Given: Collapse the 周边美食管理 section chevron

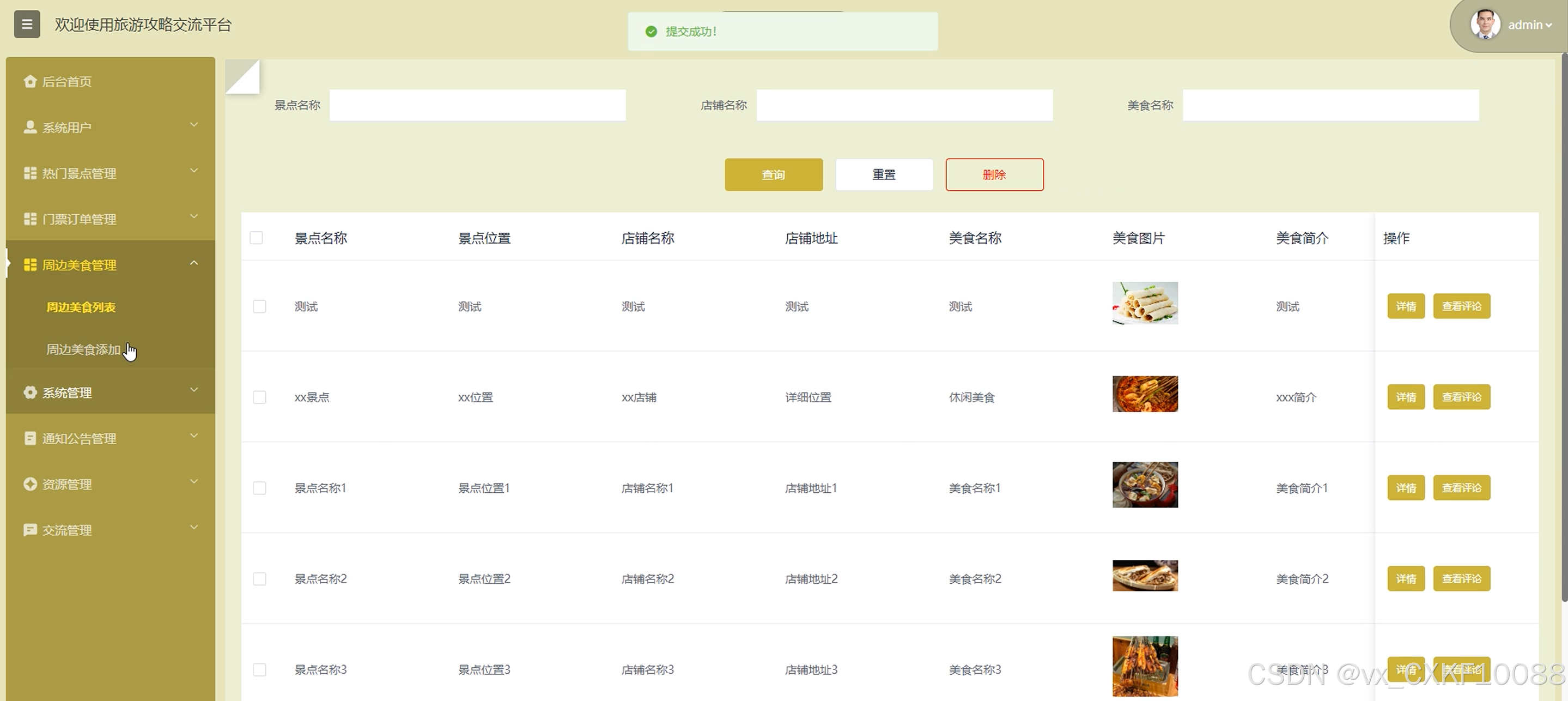Looking at the screenshot, I should click(194, 263).
